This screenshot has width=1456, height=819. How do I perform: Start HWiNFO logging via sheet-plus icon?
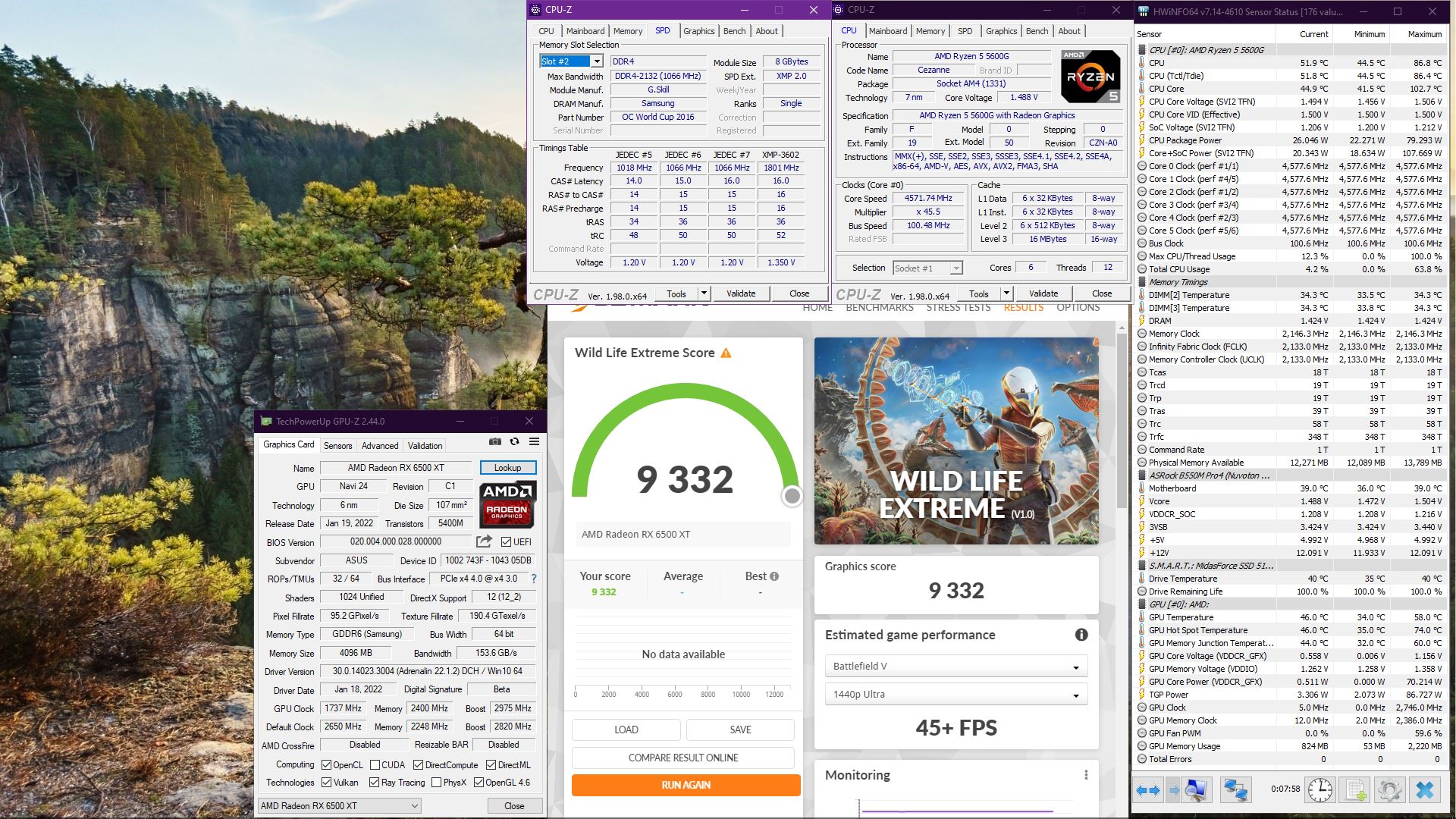click(x=1355, y=790)
